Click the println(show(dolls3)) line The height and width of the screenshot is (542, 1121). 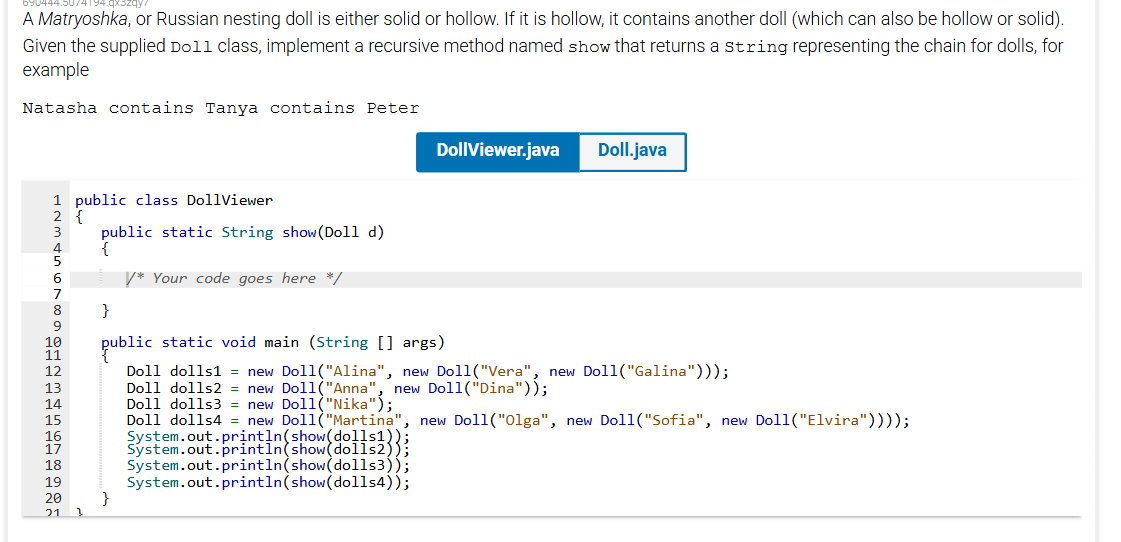click(x=269, y=465)
